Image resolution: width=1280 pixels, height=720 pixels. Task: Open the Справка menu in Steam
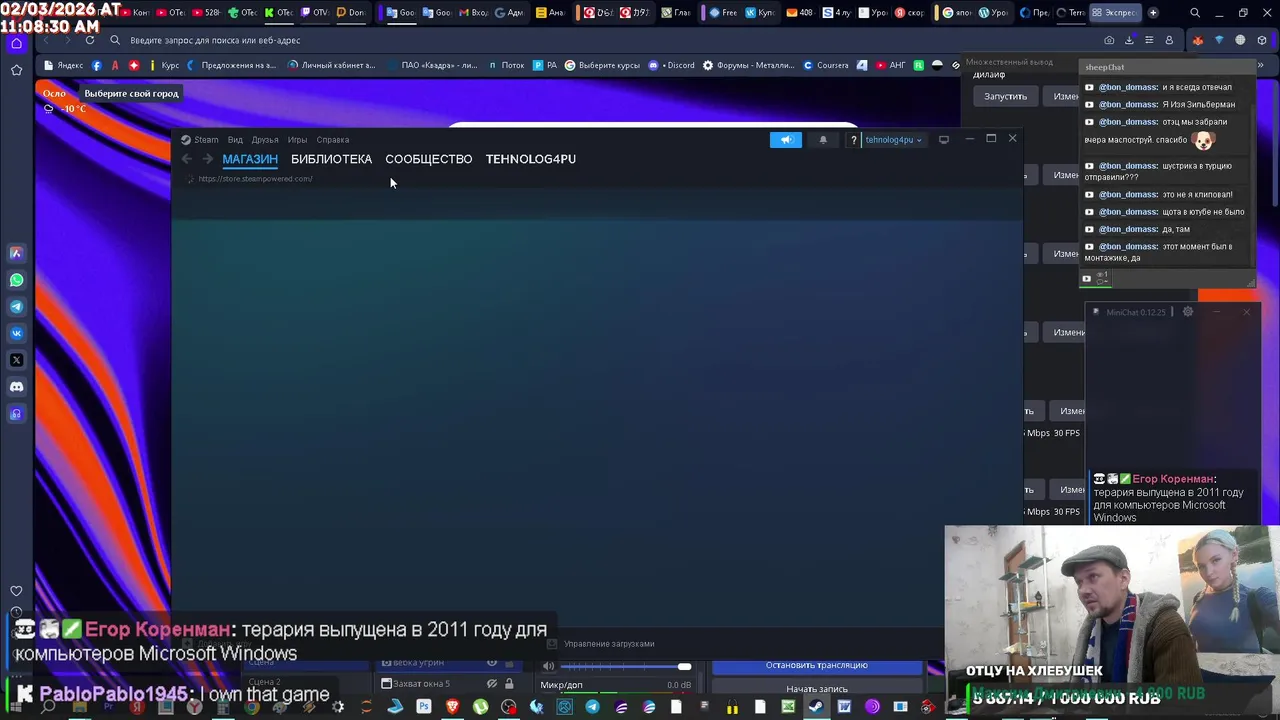[333, 140]
